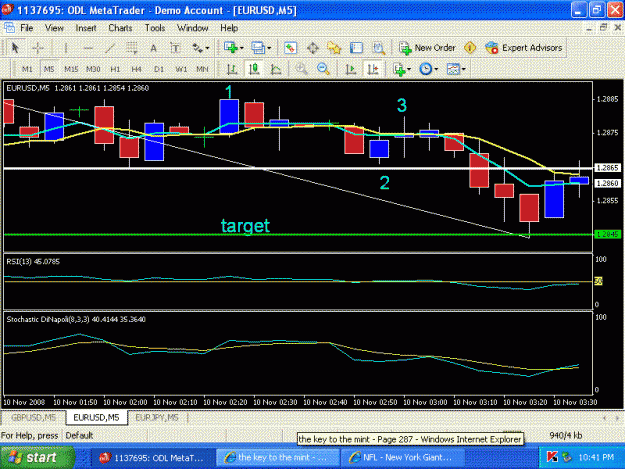Enable Expert Advisors button
This screenshot has height=469, width=625.
click(x=524, y=48)
